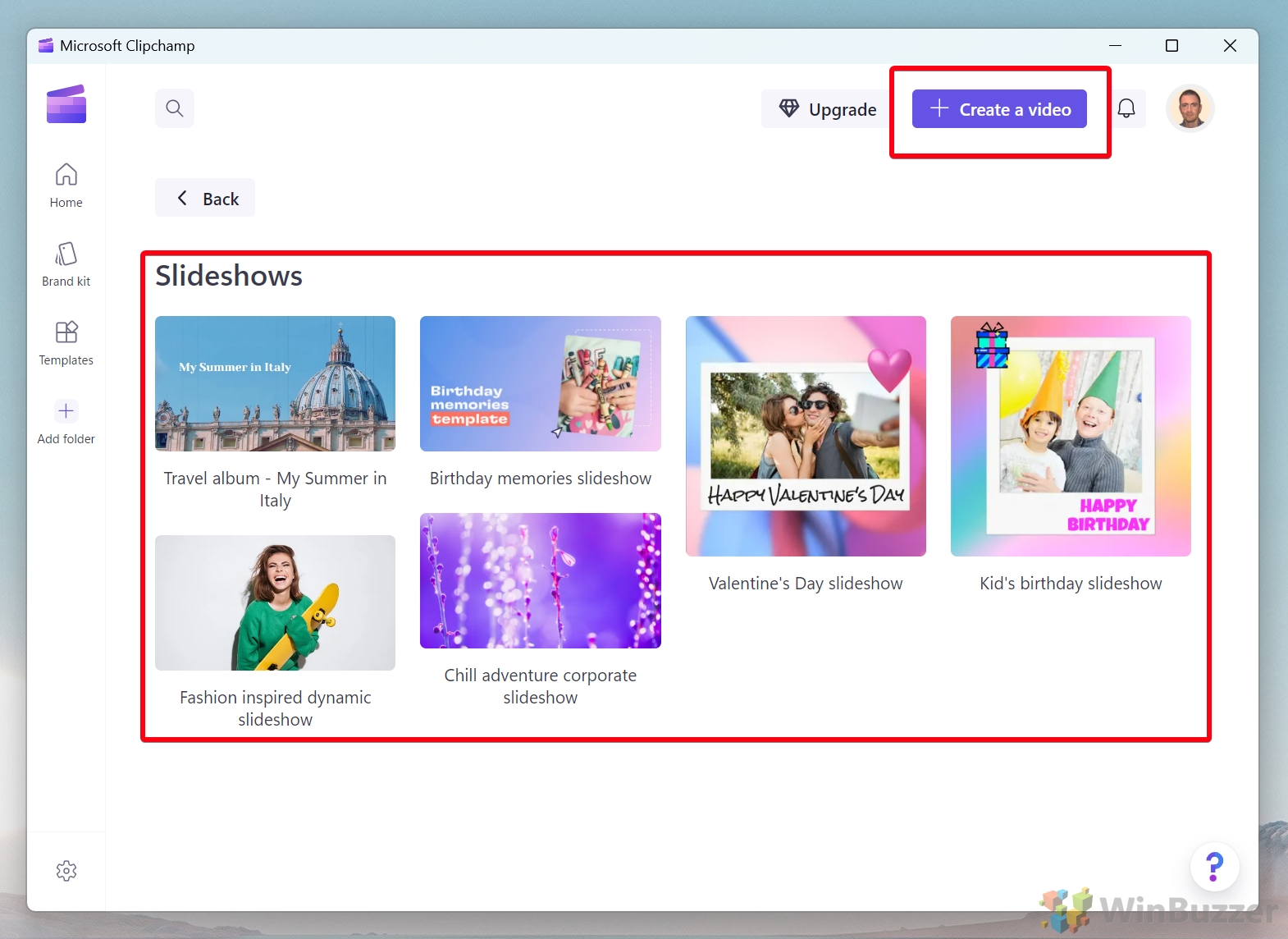
Task: Open the notifications bell
Action: click(x=1126, y=108)
